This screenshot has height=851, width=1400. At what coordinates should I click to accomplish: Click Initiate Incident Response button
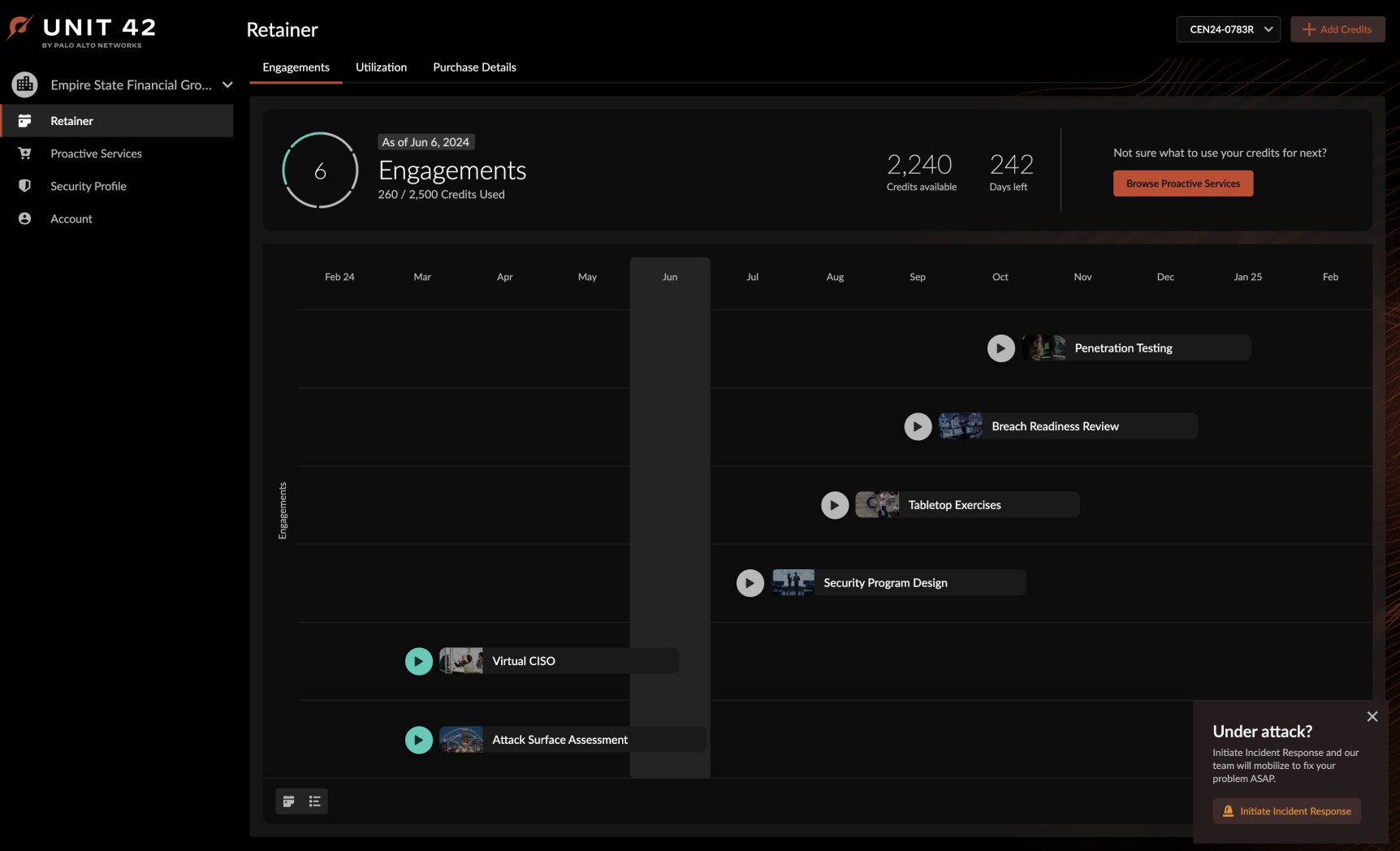(1286, 811)
